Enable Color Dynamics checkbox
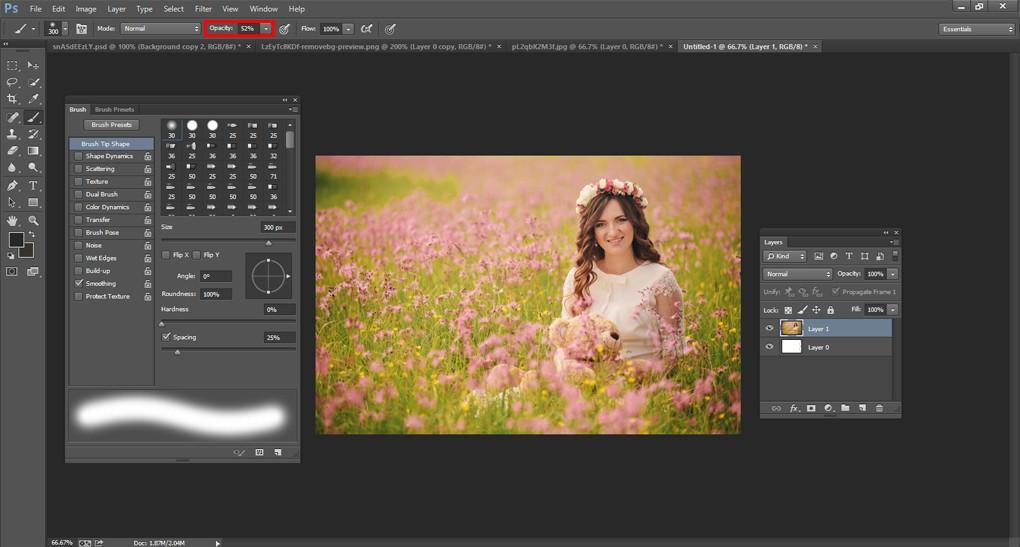This screenshot has width=1020, height=547. point(79,207)
